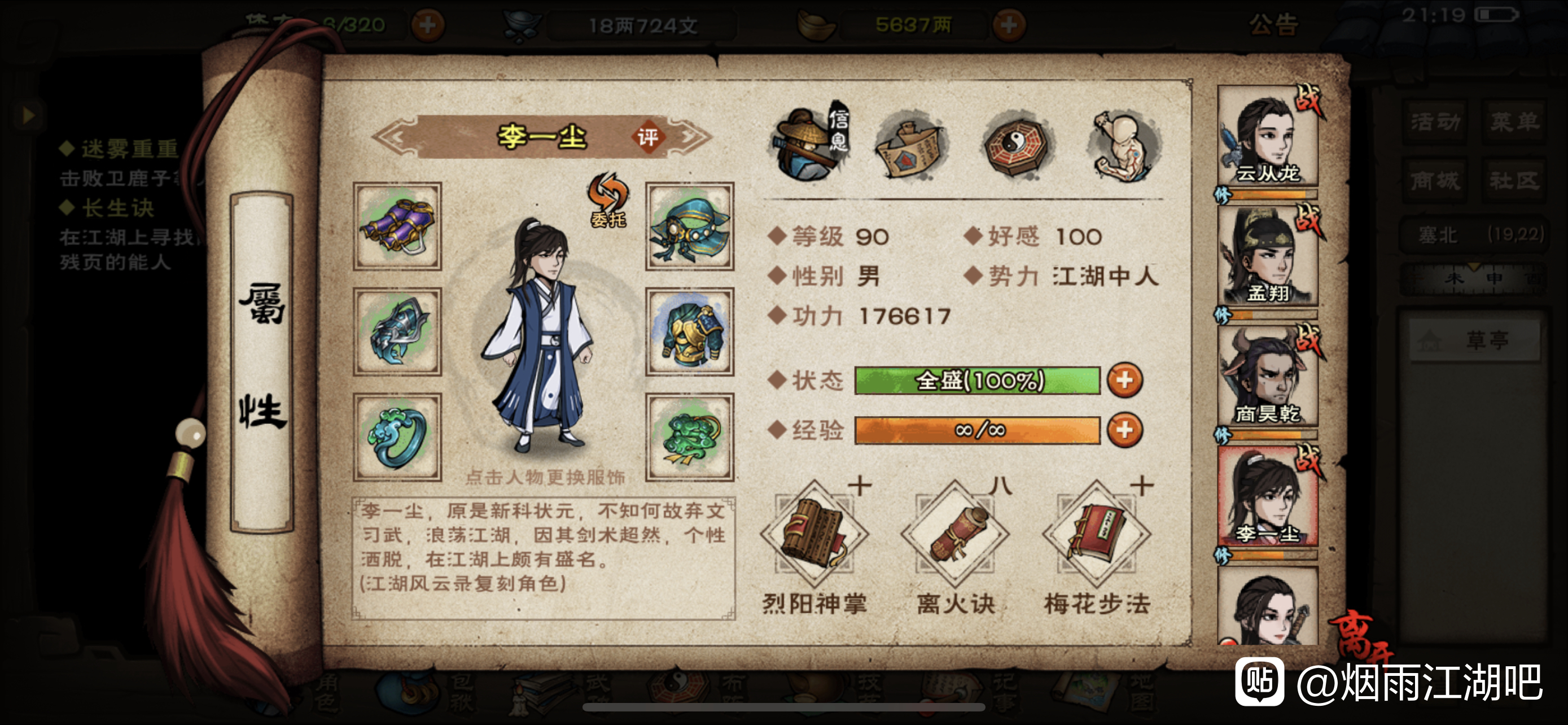The width and height of the screenshot is (1568, 725).
Task: Open the purple gauntlets equipment slot
Action: pyautogui.click(x=397, y=226)
